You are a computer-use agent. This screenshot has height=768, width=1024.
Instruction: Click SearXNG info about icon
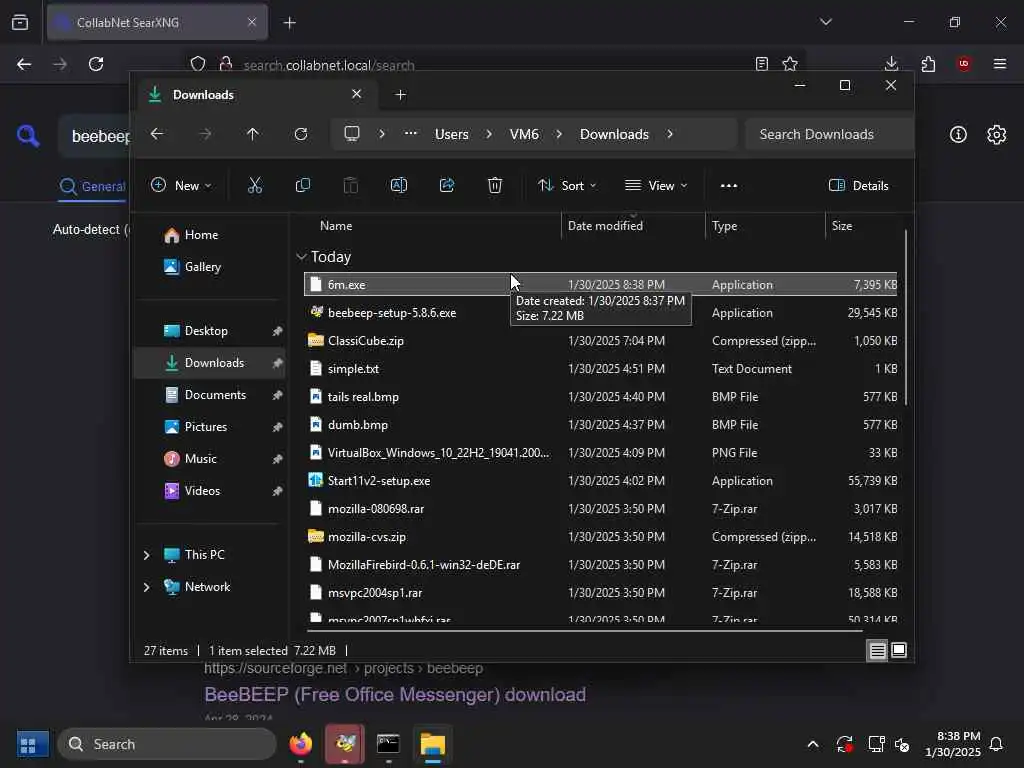(x=958, y=135)
